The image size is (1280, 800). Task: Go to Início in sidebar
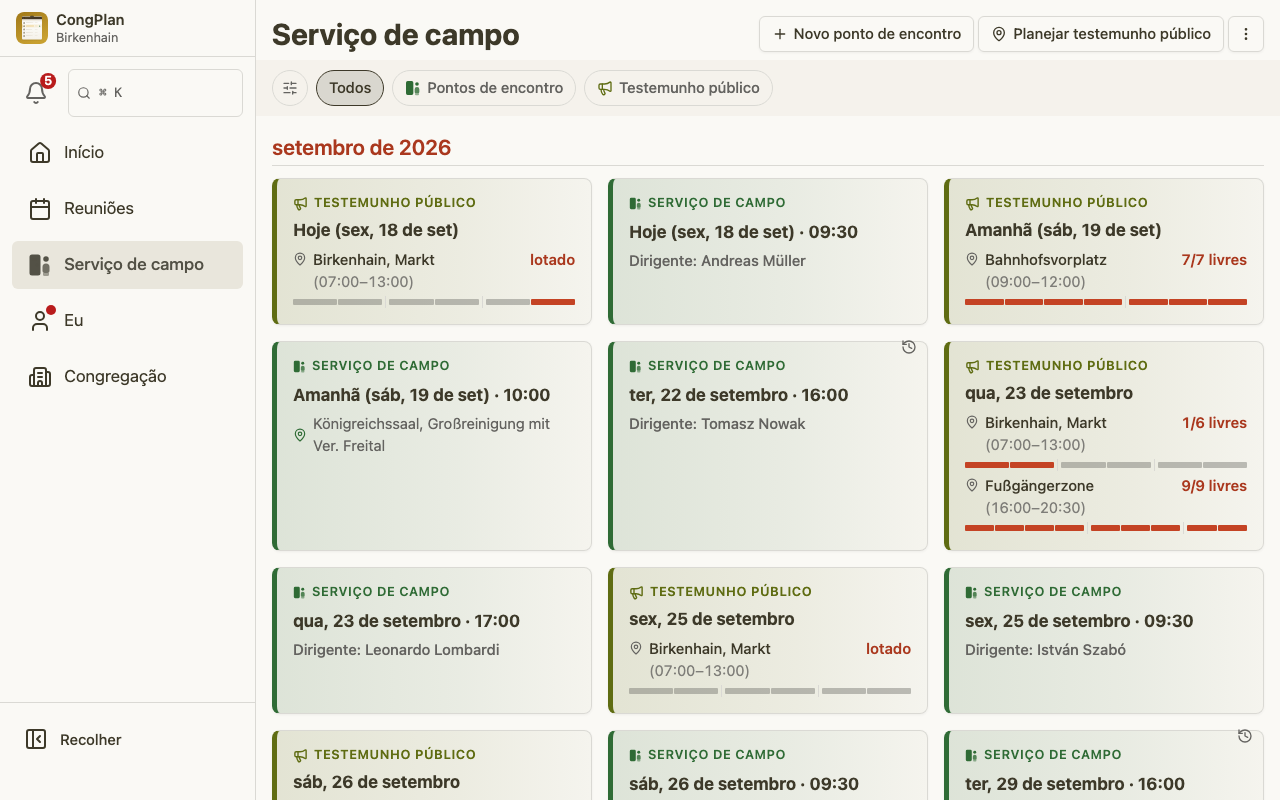(x=127, y=152)
